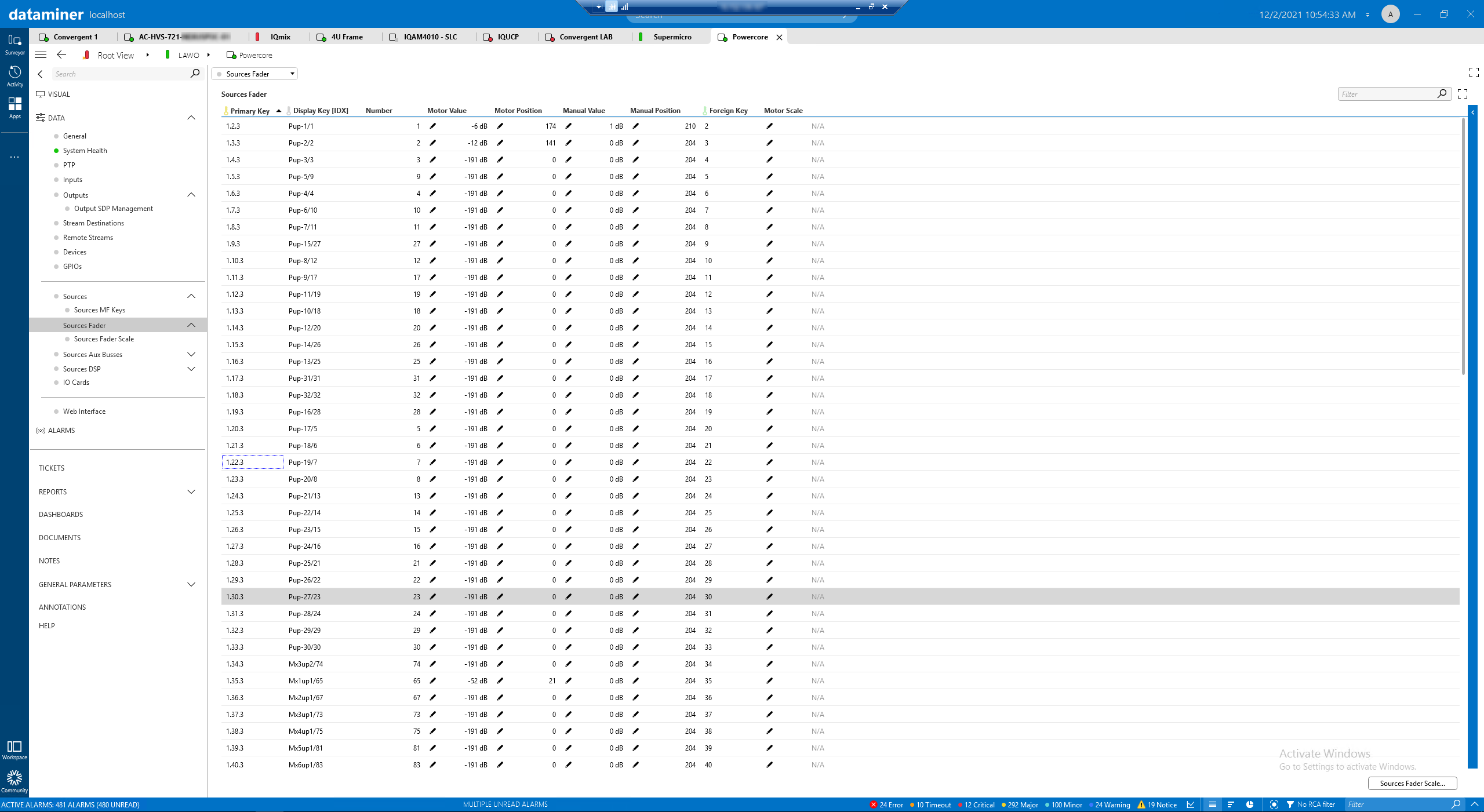Collapse the side panel with the chevron left of Search
The width and height of the screenshot is (1484, 812).
click(40, 74)
